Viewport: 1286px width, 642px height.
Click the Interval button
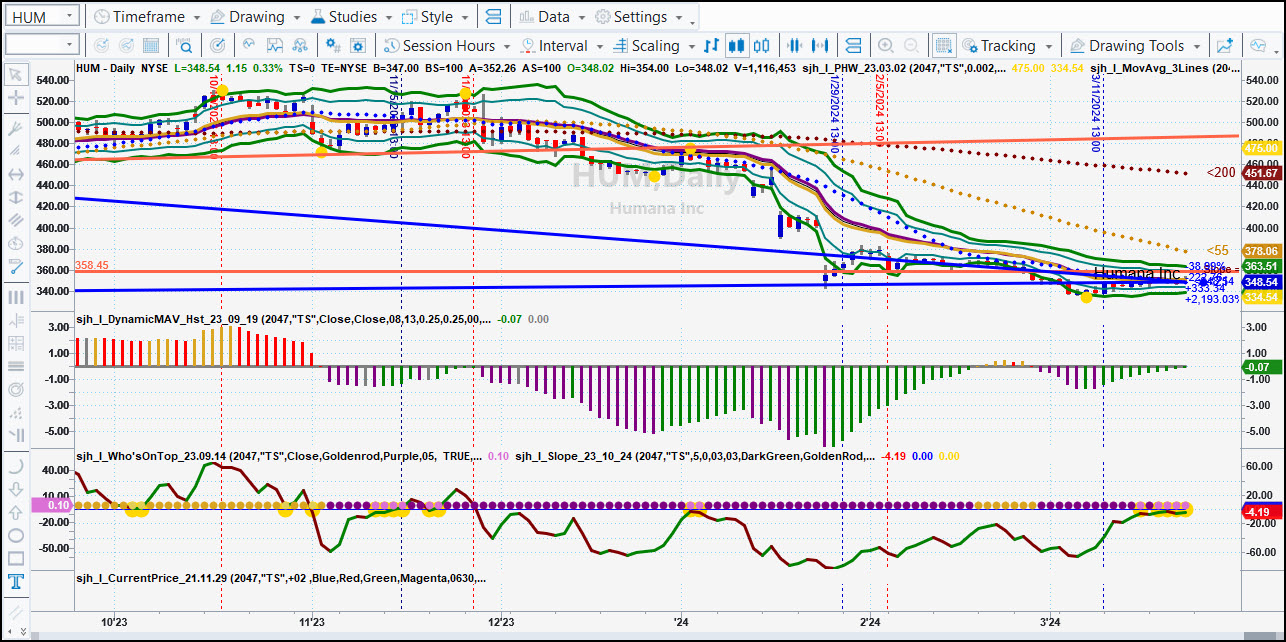click(553, 46)
